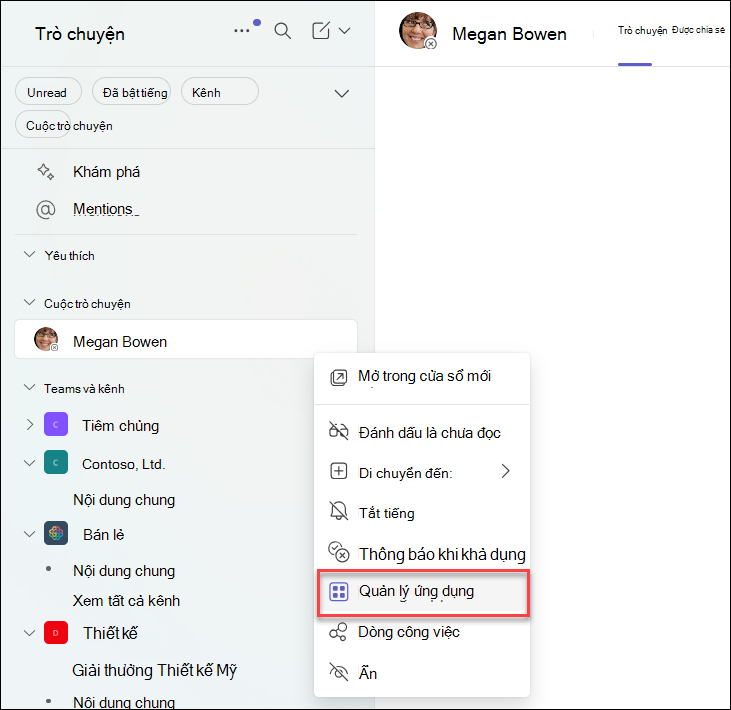Click the Dòng công việc workflow icon
731x710 pixels.
pos(338,633)
